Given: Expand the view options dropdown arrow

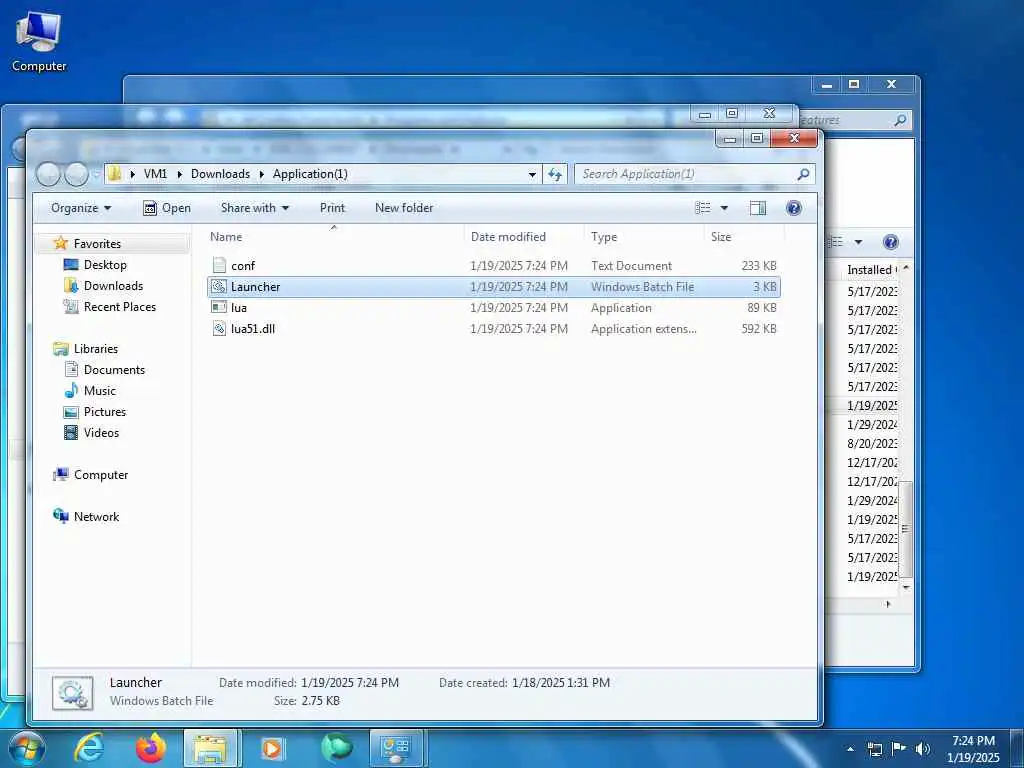Looking at the screenshot, I should click(x=724, y=208).
